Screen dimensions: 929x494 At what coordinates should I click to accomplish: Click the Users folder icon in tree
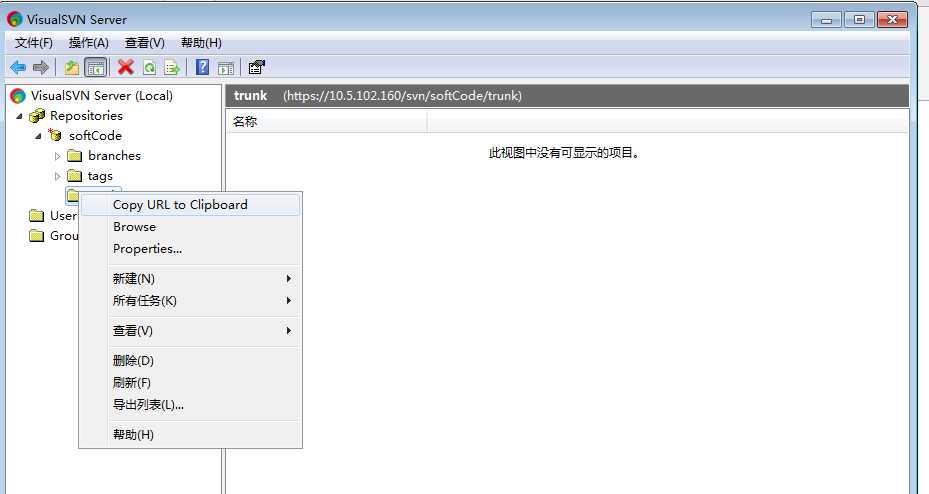coord(37,216)
